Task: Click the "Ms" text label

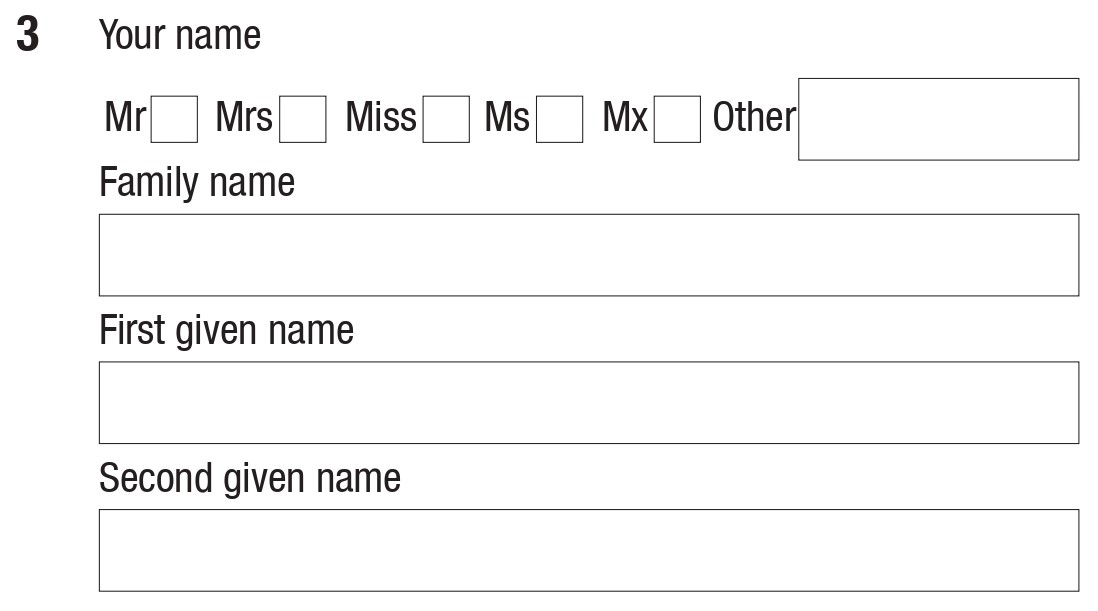Action: [506, 118]
